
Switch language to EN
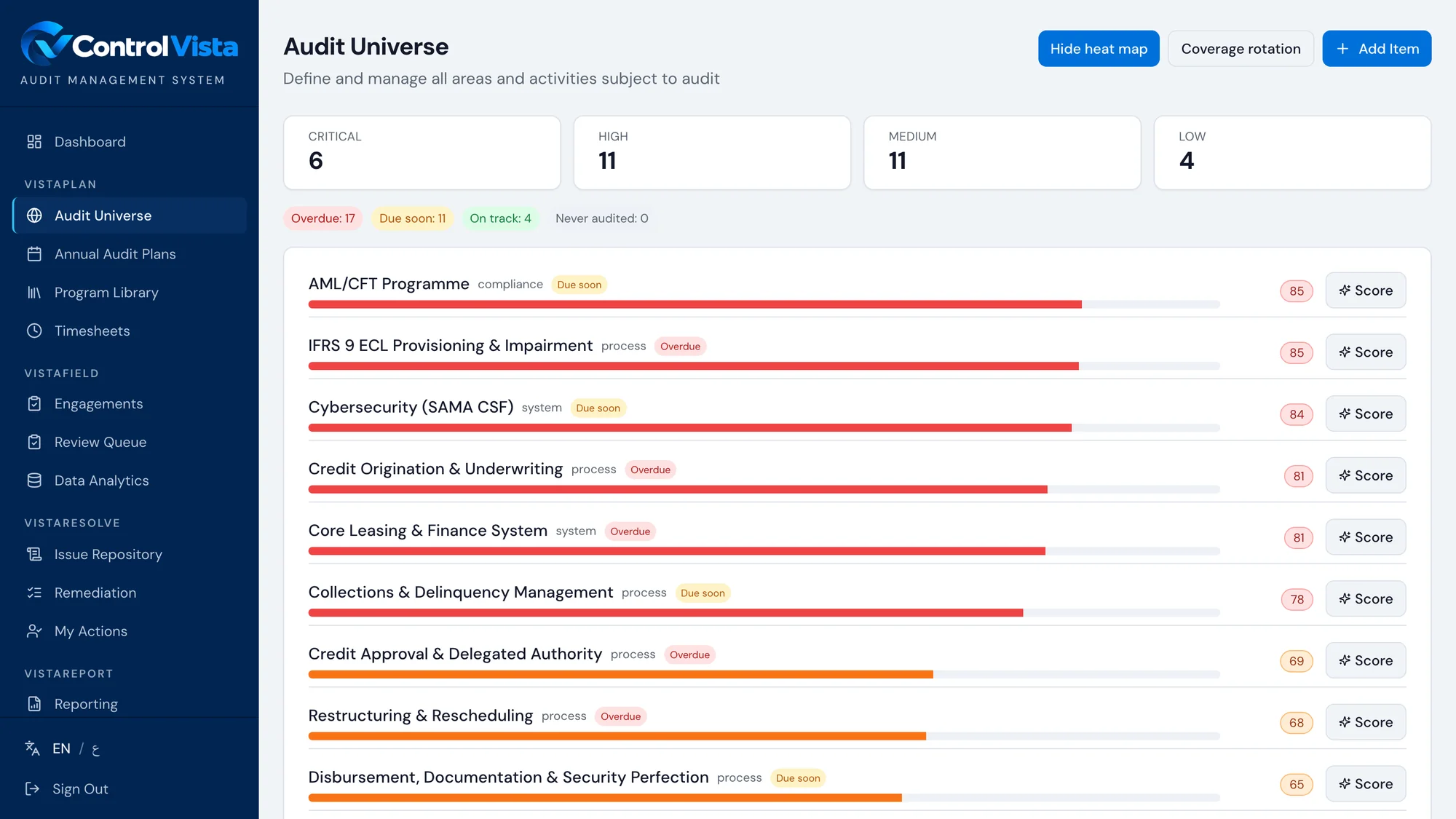pyautogui.click(x=61, y=748)
